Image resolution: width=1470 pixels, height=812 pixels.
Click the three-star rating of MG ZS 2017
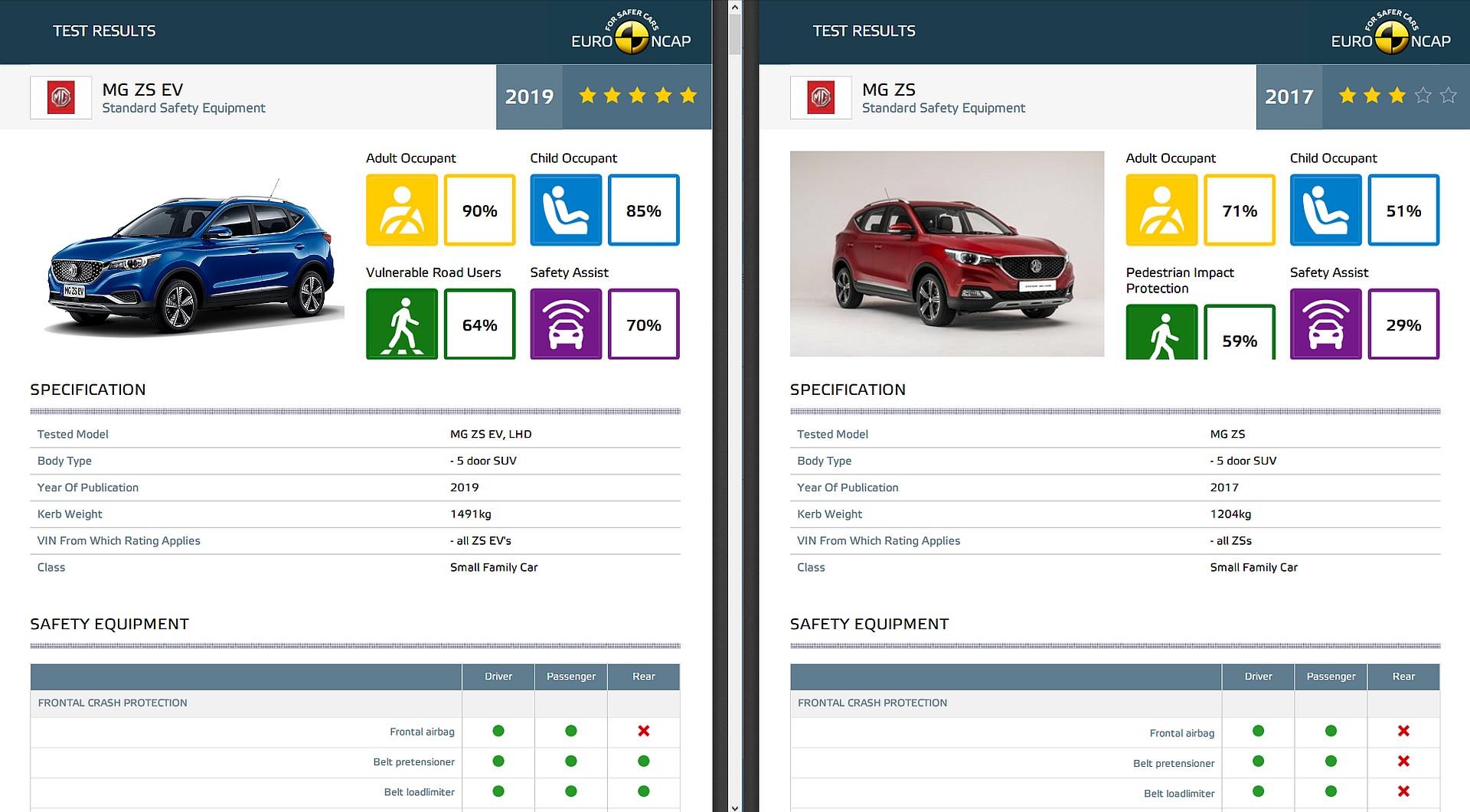tap(1397, 96)
